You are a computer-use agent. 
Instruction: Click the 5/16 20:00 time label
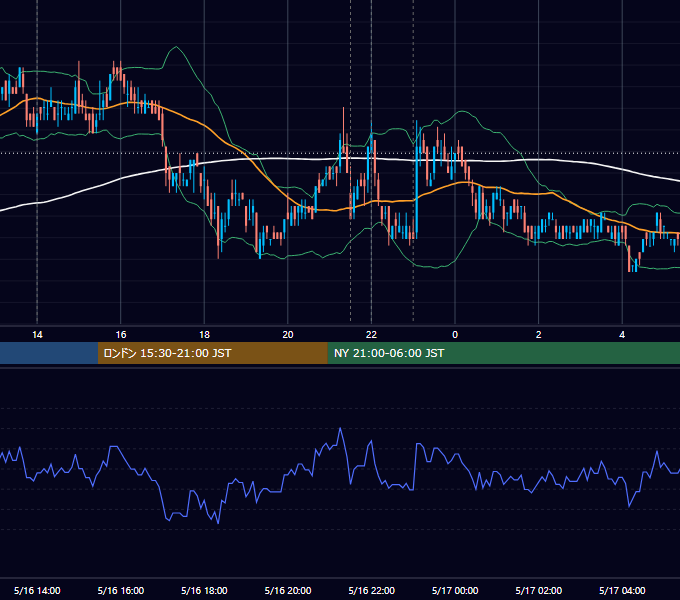[288, 590]
